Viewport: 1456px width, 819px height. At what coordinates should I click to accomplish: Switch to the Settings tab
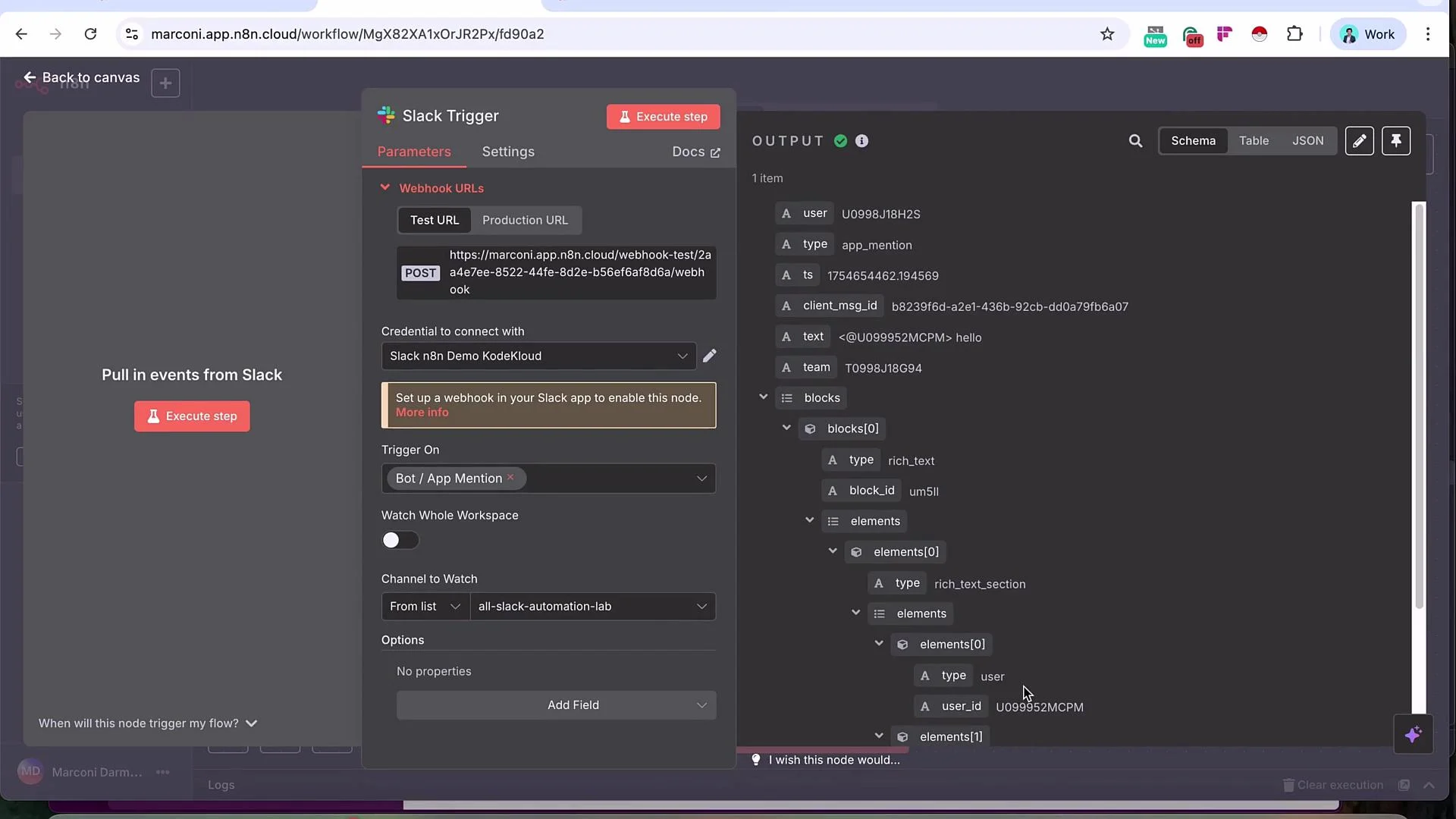coord(508,152)
